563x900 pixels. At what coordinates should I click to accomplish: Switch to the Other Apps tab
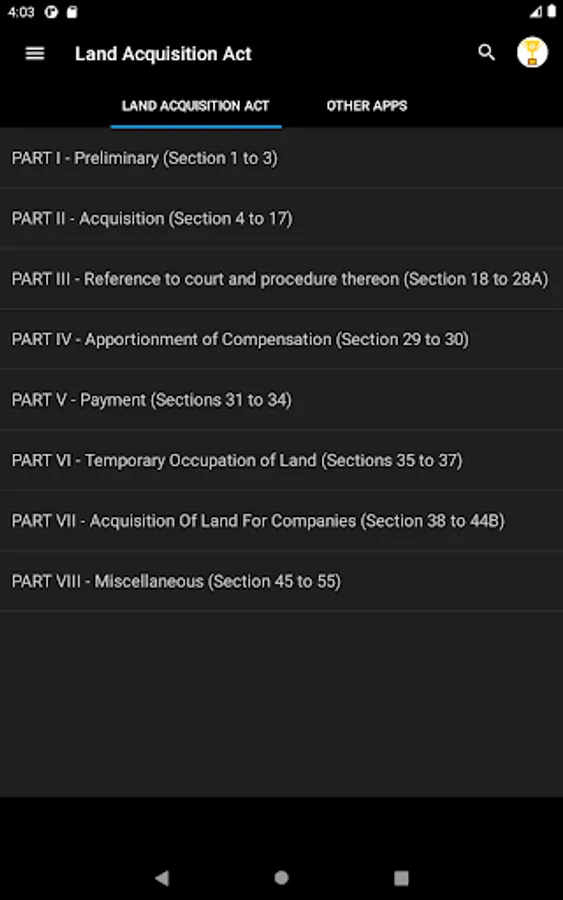367,106
